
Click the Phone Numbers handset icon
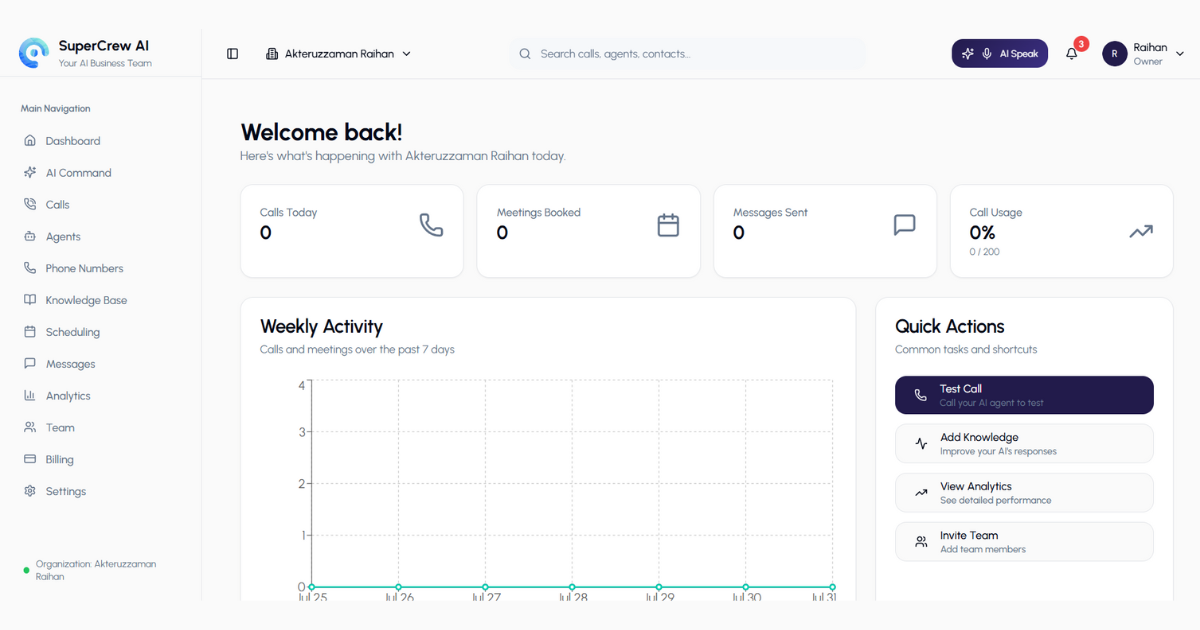(x=30, y=268)
